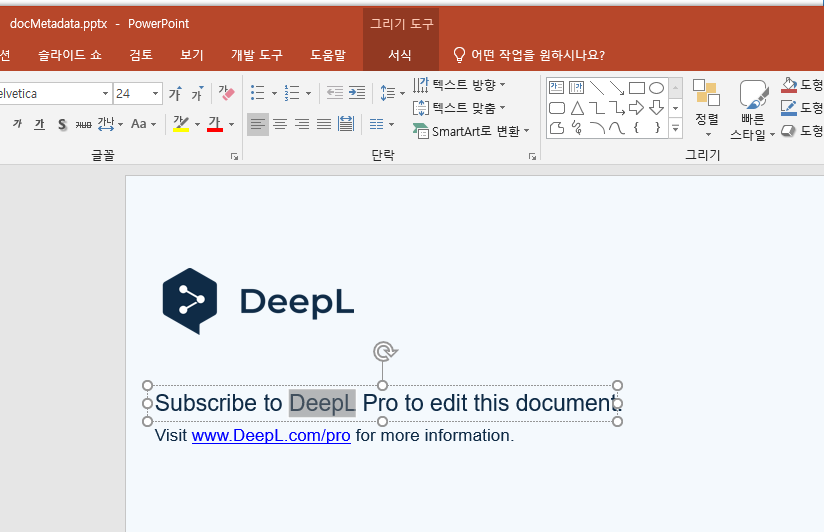Follow the www.DeepL.com/pro link

(x=271, y=436)
